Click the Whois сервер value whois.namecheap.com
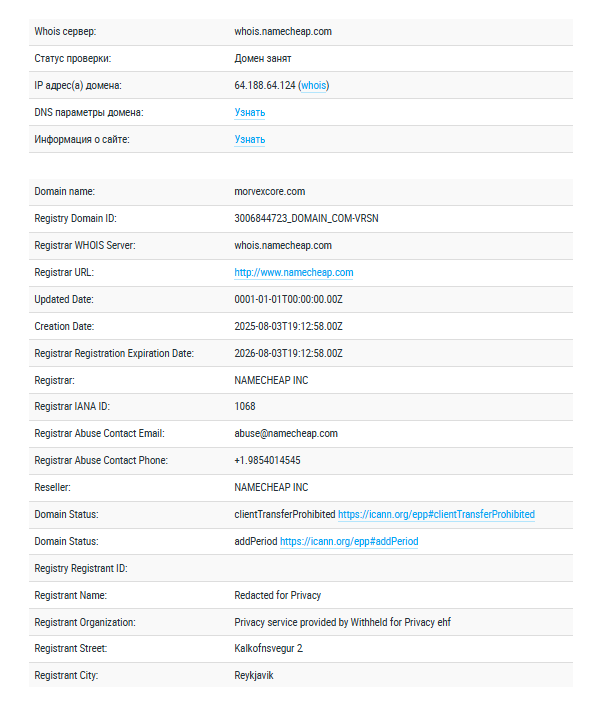Image resolution: width=590 pixels, height=703 pixels. point(283,31)
